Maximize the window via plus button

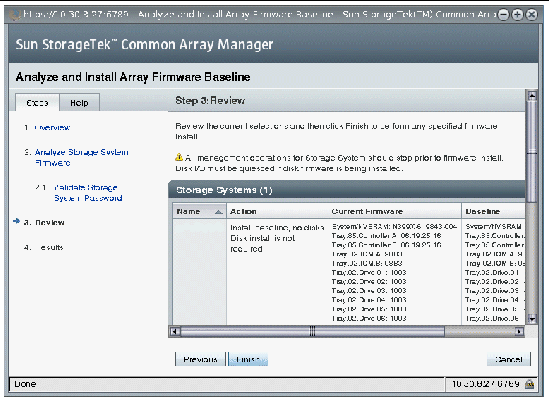click(x=517, y=14)
